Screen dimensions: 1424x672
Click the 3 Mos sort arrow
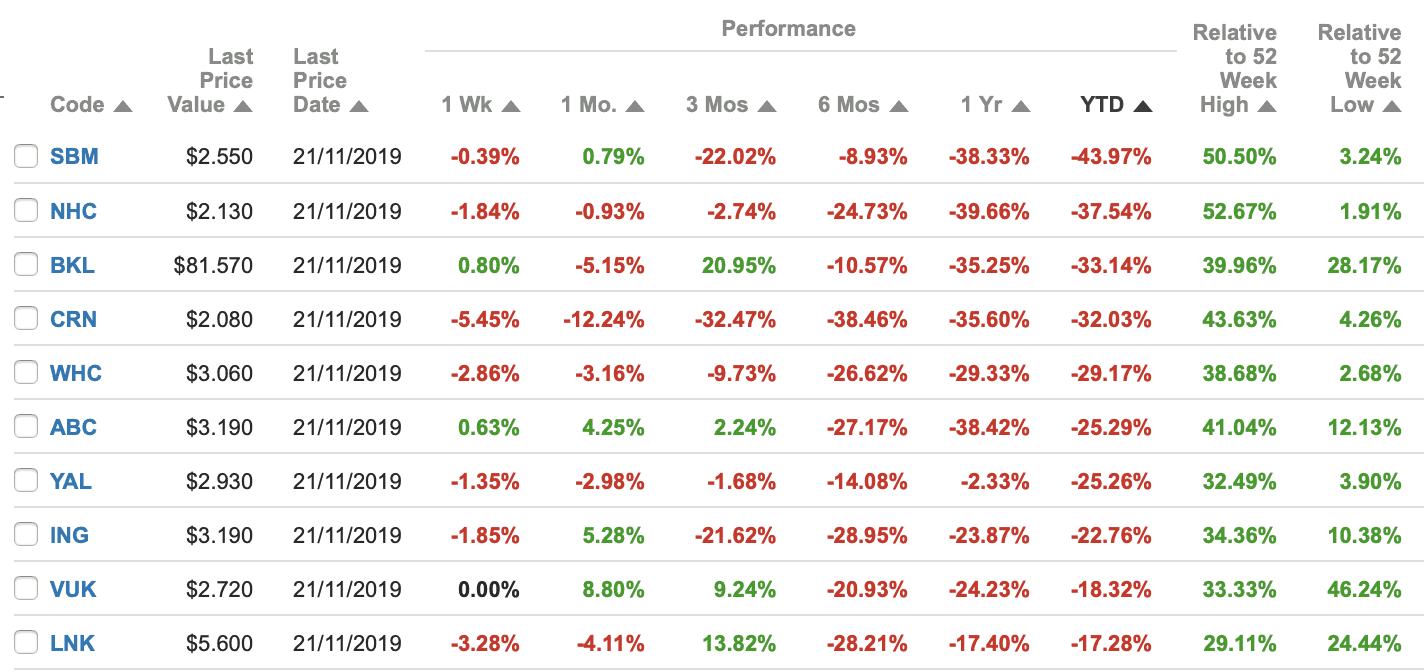click(x=767, y=106)
